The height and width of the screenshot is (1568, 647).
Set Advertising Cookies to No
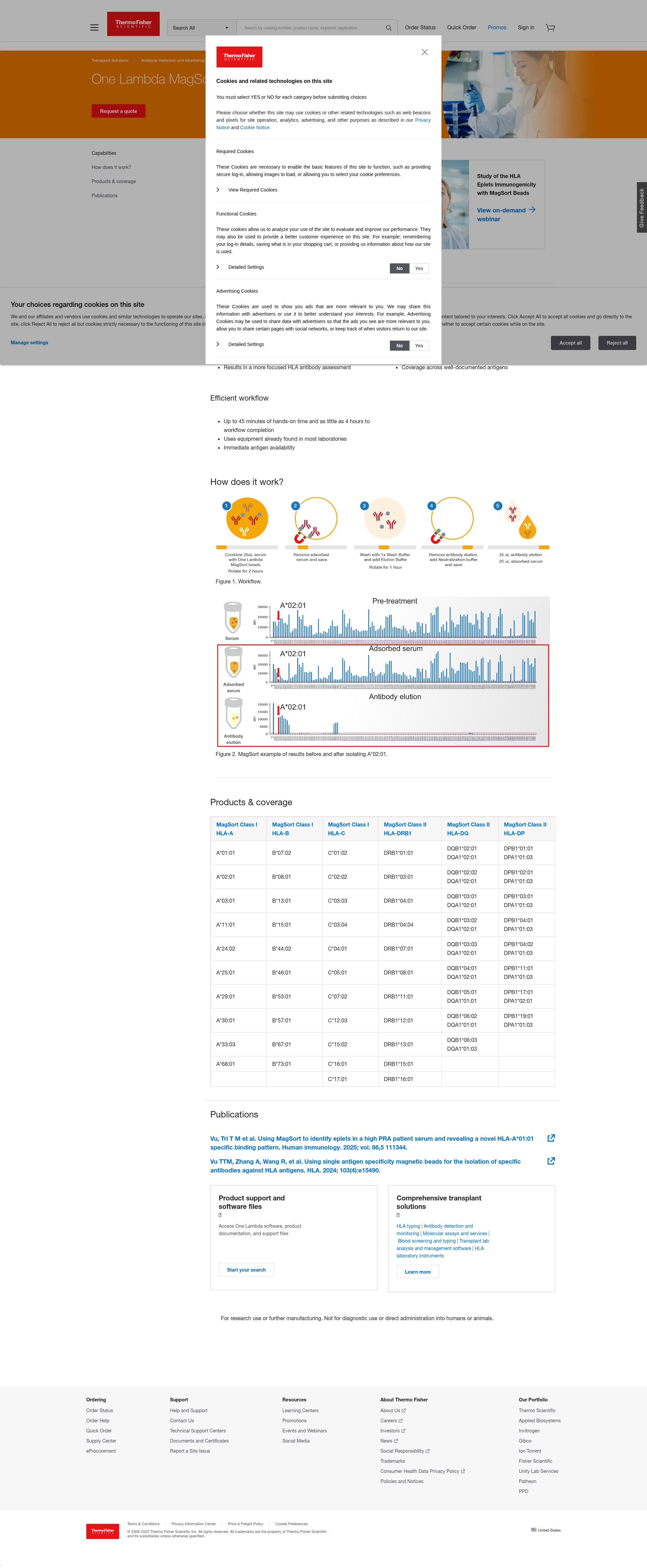tap(400, 346)
